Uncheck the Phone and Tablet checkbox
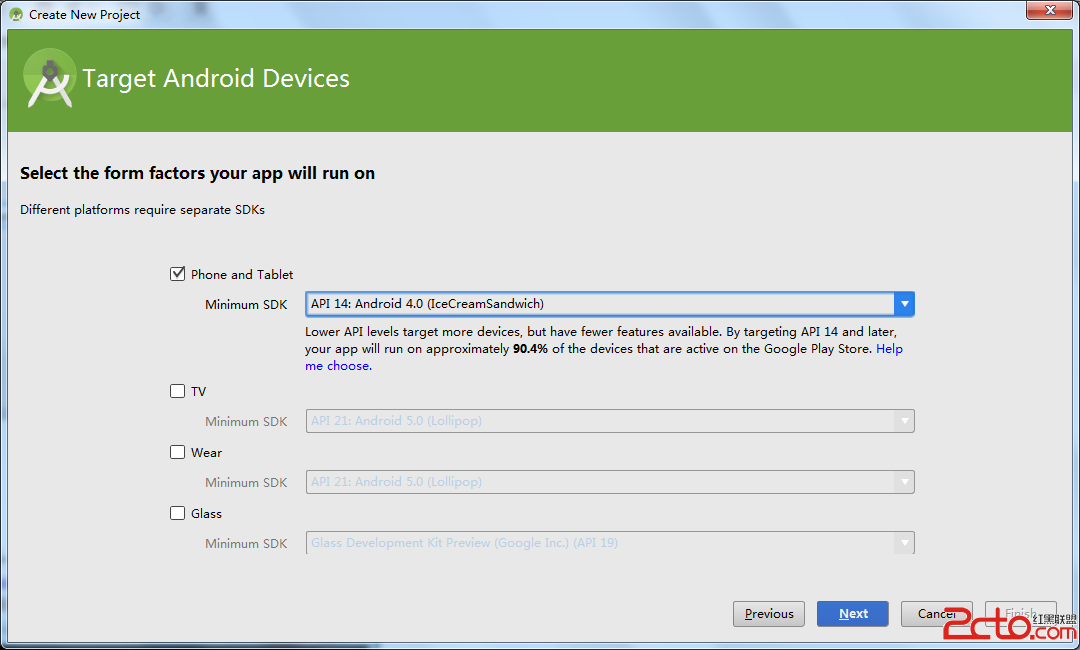Screen dimensions: 1080x650 pos(178,274)
